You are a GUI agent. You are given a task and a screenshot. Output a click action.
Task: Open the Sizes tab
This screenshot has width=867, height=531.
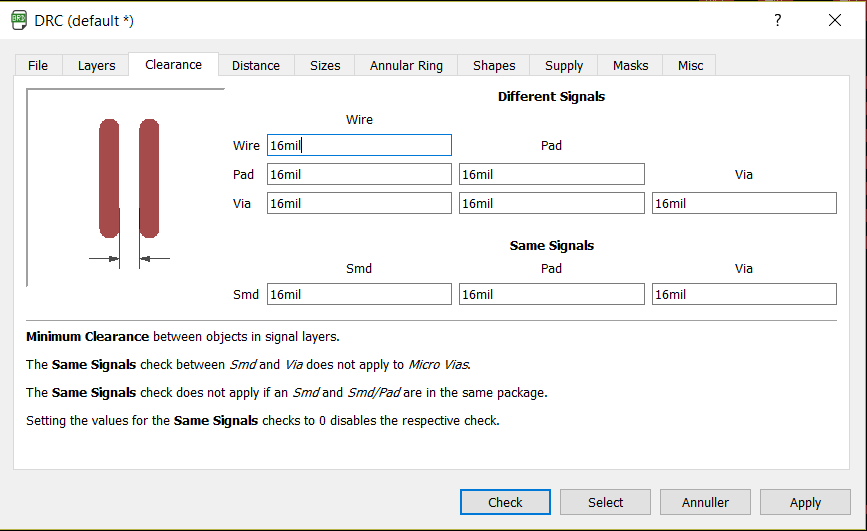325,65
